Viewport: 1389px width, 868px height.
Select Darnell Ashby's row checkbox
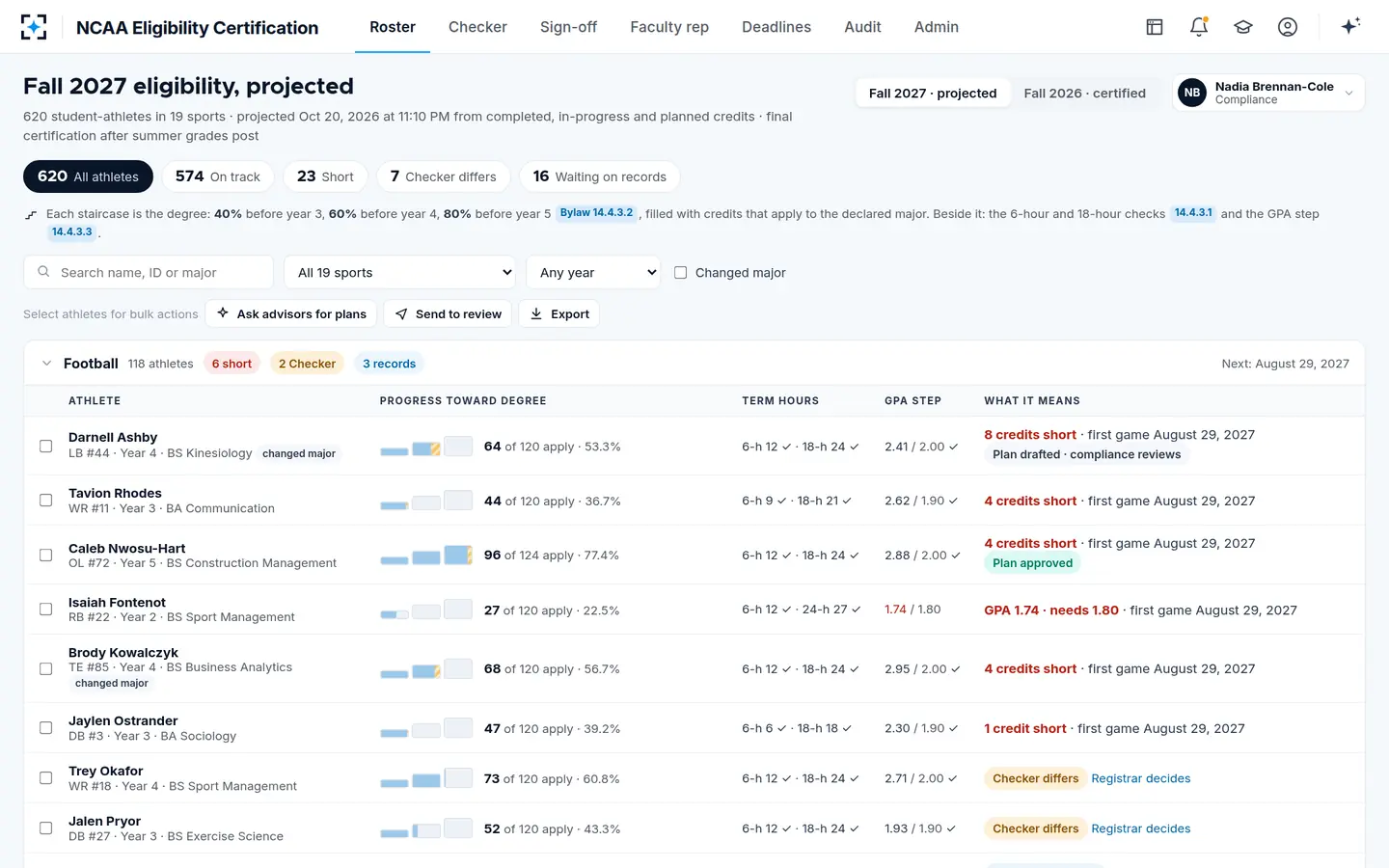tap(45, 446)
